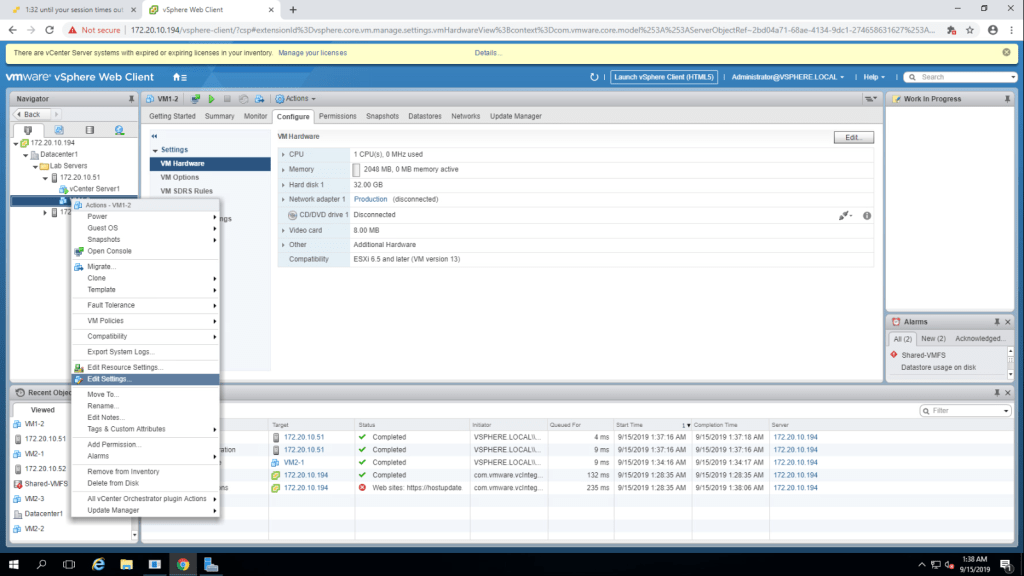Click the CD/DVD drive info icon
The height and width of the screenshot is (576, 1024).
tap(867, 215)
